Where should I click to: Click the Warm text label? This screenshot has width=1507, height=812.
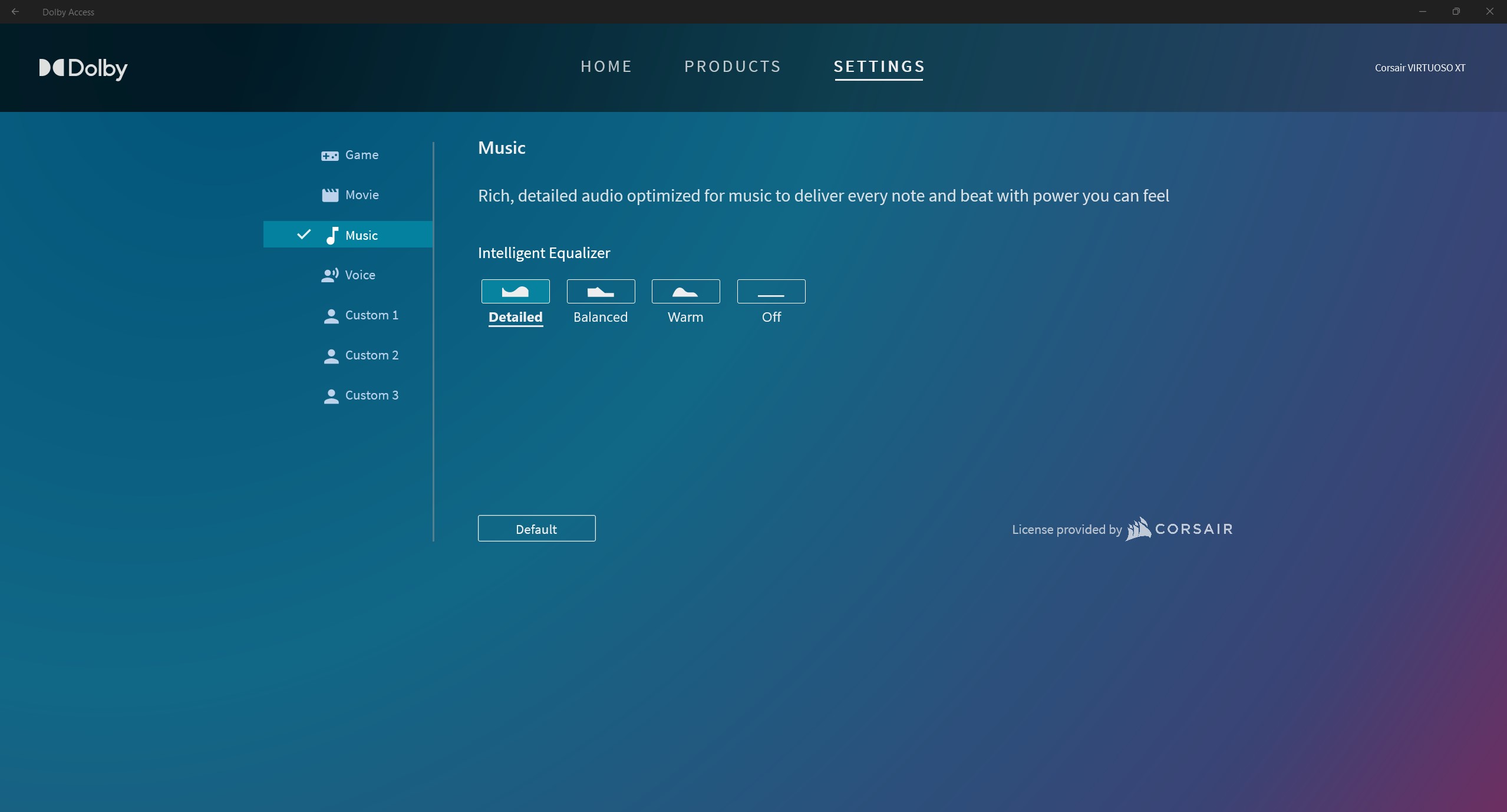(685, 317)
